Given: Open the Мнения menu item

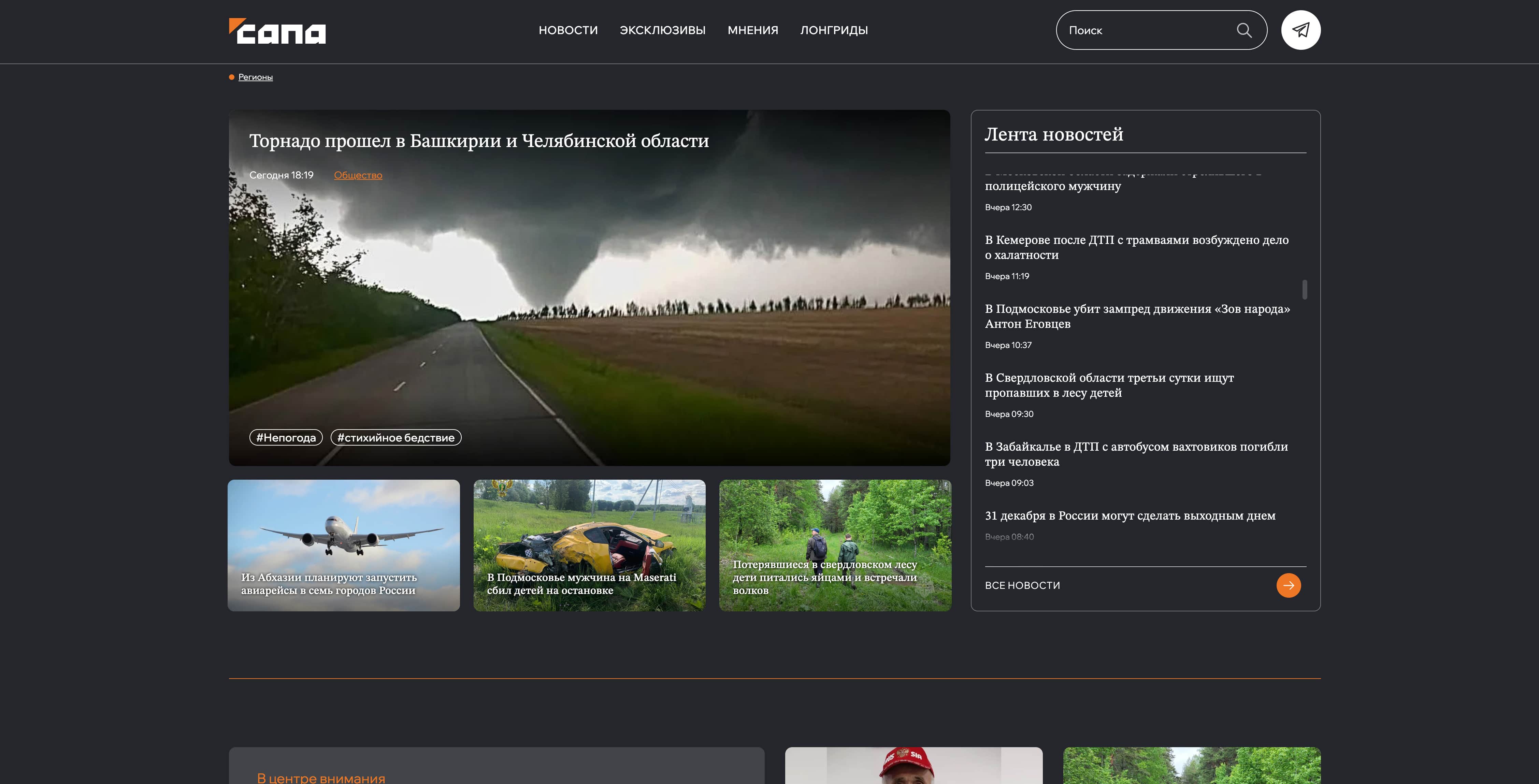Looking at the screenshot, I should click(752, 30).
